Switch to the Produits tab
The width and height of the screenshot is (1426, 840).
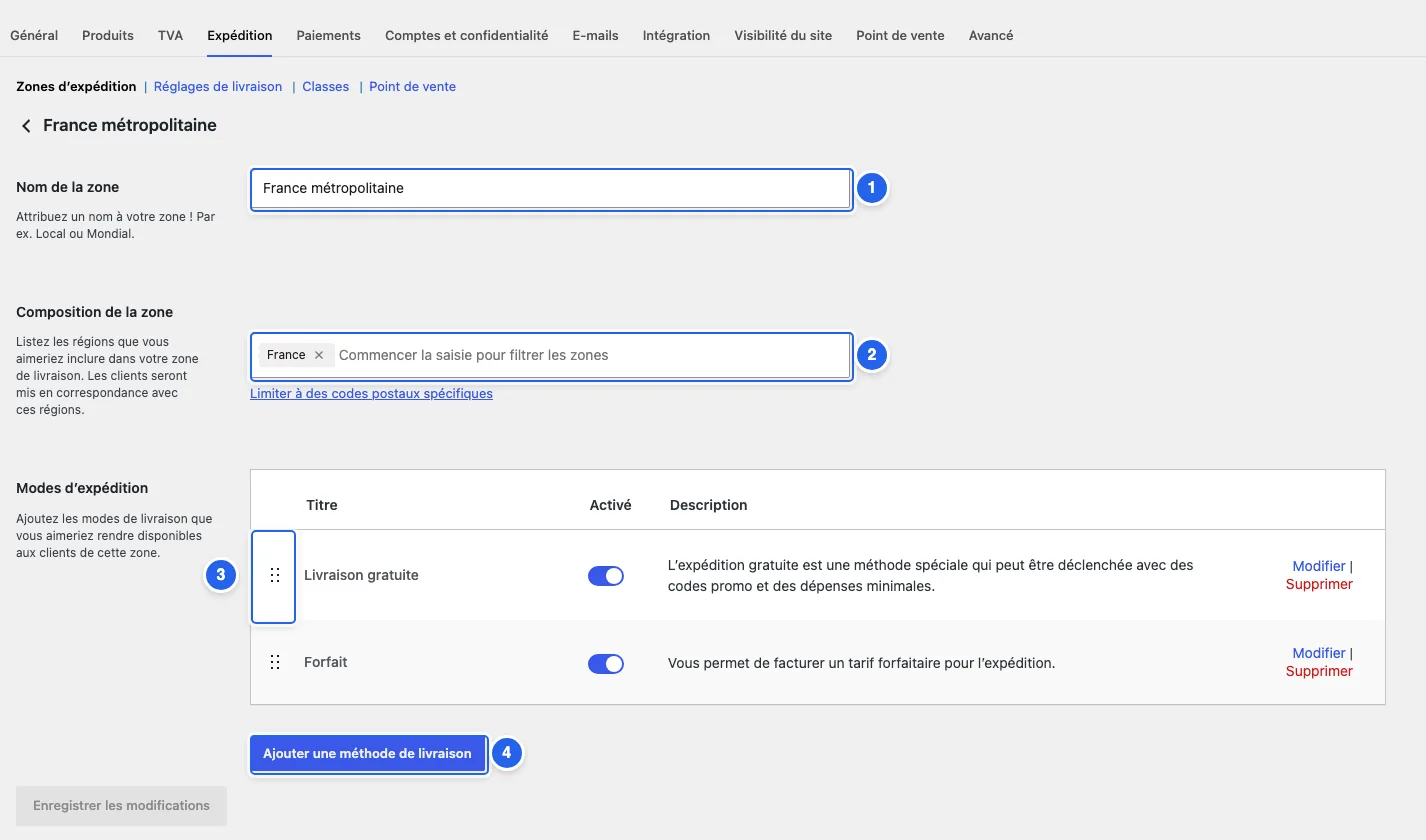pyautogui.click(x=108, y=35)
